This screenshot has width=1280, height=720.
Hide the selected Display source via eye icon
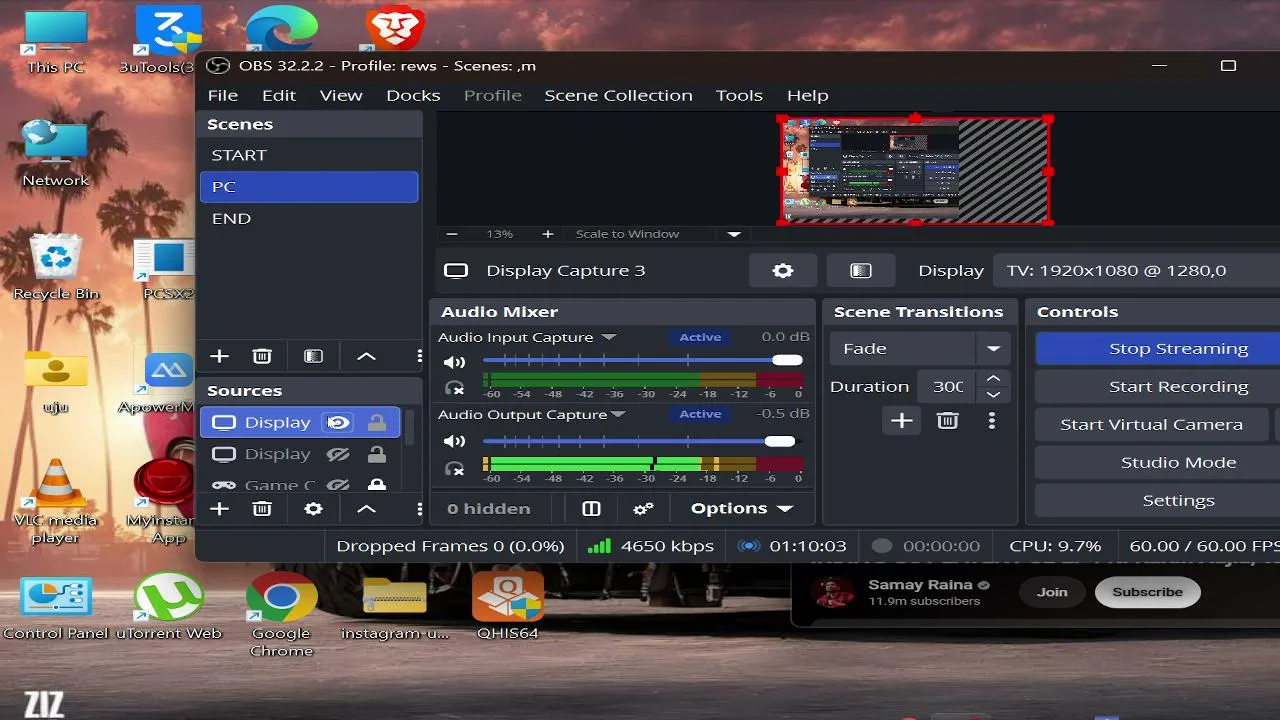(338, 423)
